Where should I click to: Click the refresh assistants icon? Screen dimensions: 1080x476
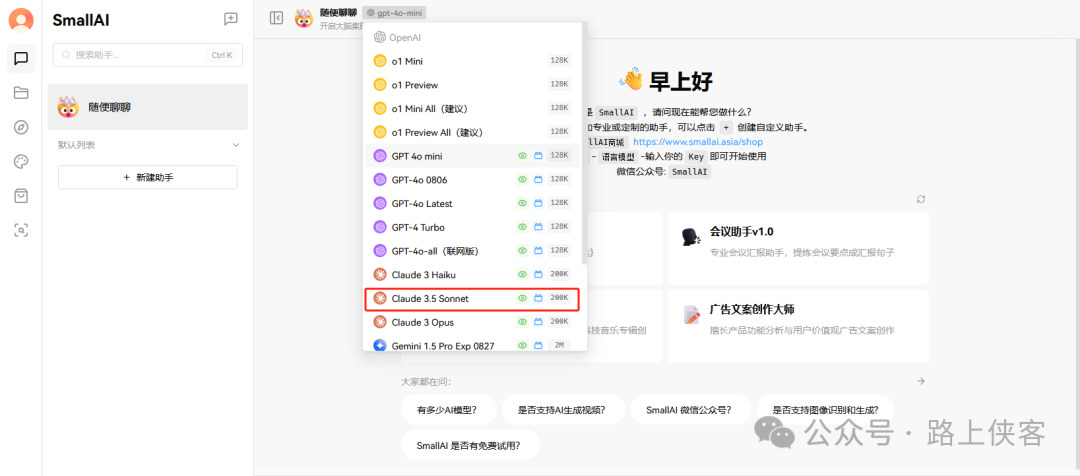point(921,199)
